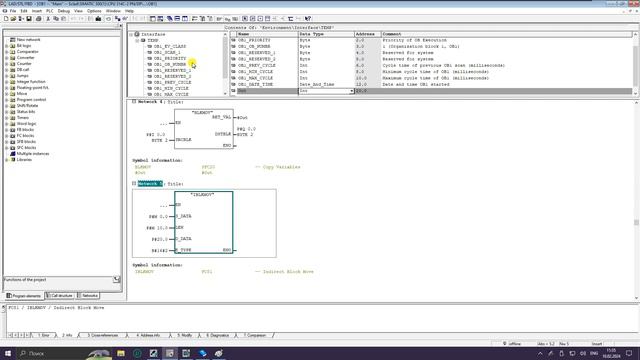Open the 3: Cross-references tab
The image size is (640, 360).
pos(102,335)
